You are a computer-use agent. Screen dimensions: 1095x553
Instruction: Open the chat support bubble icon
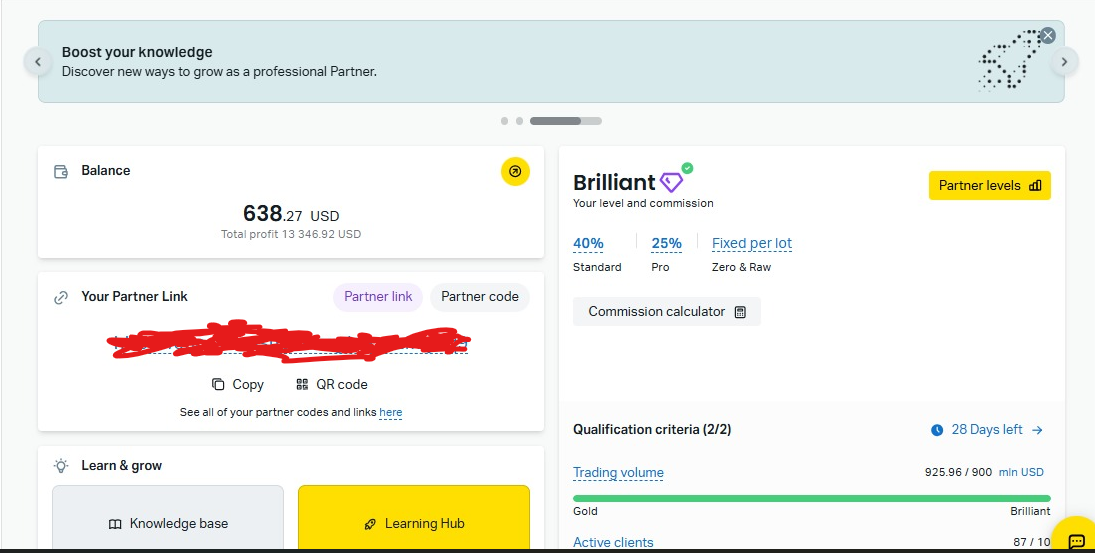(x=1076, y=541)
